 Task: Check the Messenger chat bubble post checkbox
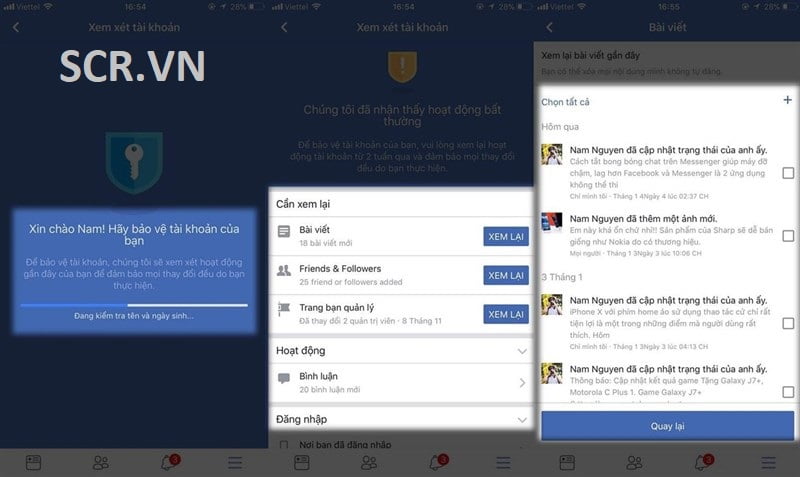tap(788, 173)
